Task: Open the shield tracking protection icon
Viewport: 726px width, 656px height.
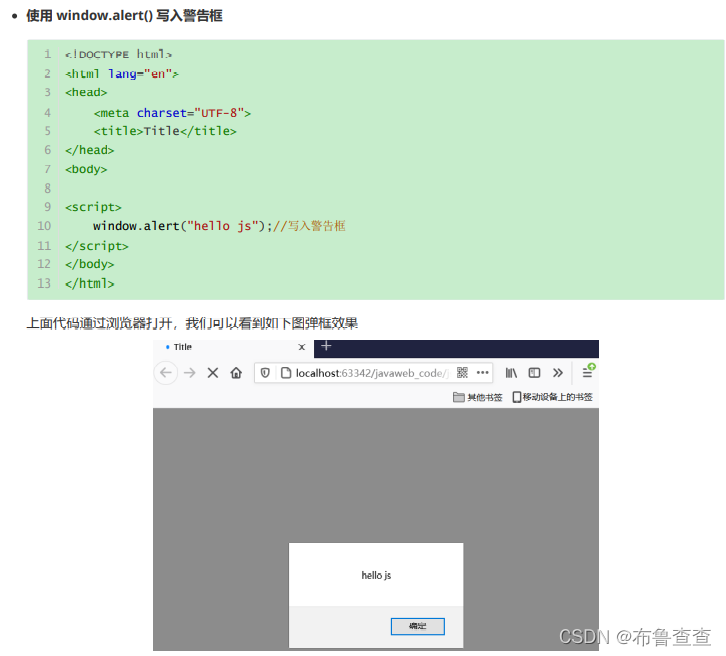Action: tap(265, 373)
